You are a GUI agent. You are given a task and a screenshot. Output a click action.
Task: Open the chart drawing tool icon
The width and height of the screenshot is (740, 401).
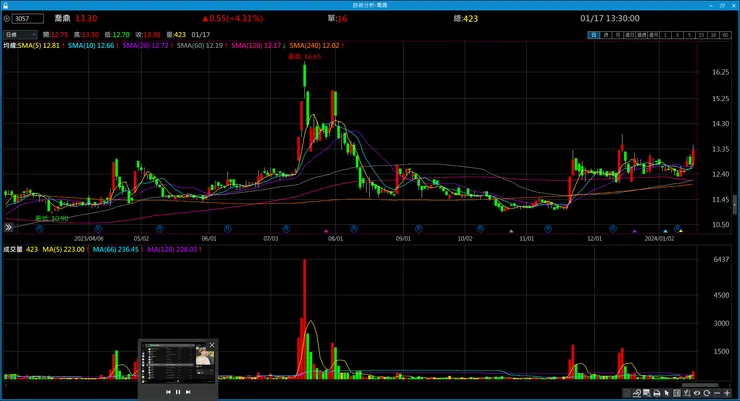click(637, 393)
